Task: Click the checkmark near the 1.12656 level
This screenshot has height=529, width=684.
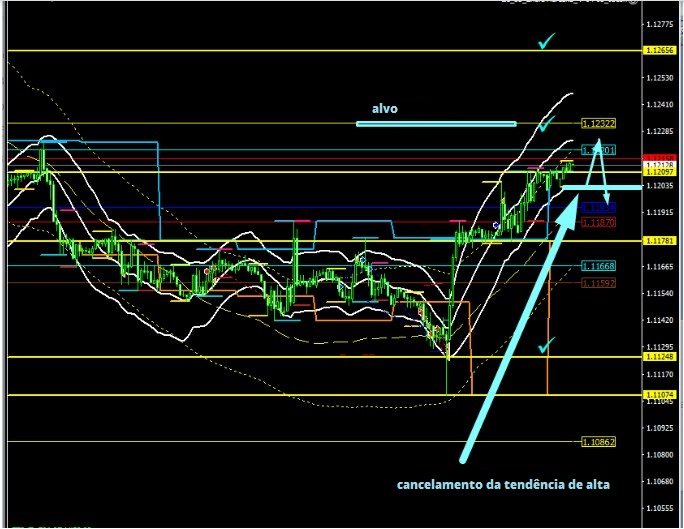Action: coord(545,42)
